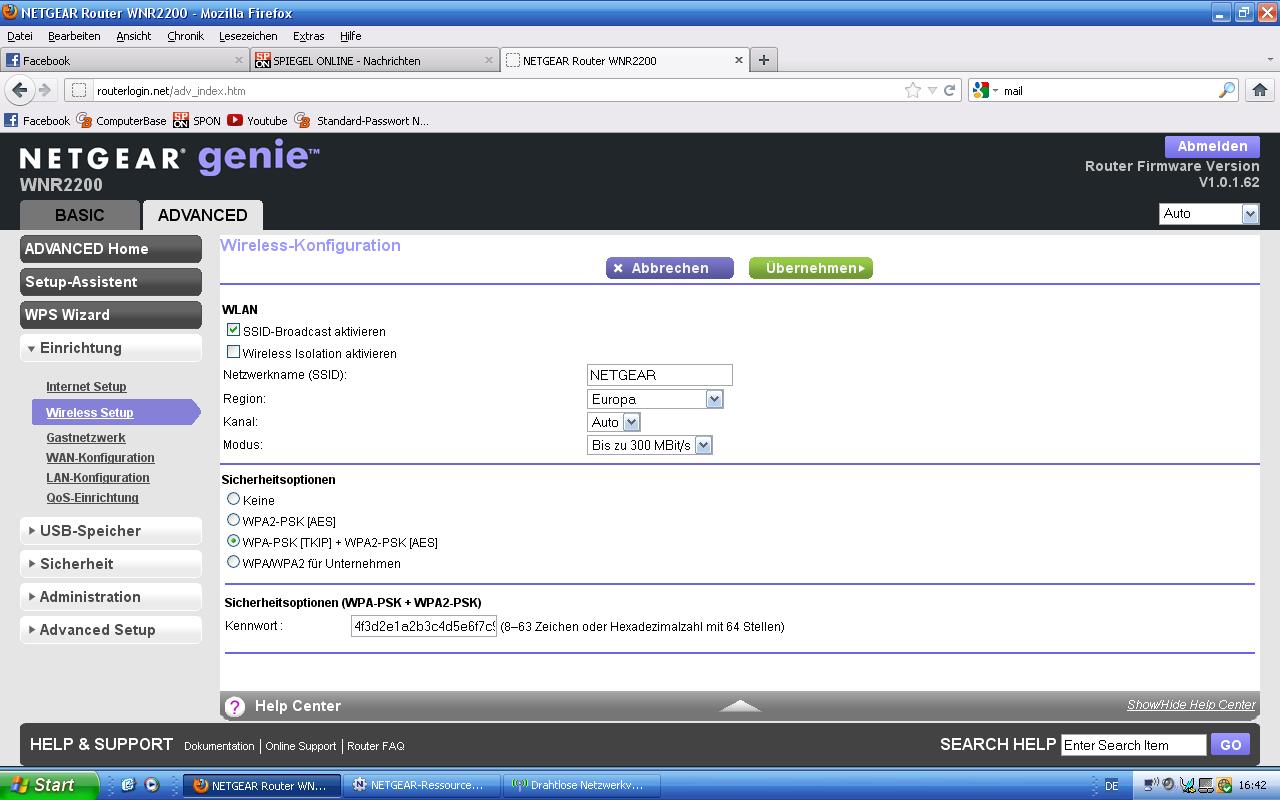Screen dimensions: 1280x800
Task: Switch to the BASIC tab
Action: tap(79, 215)
